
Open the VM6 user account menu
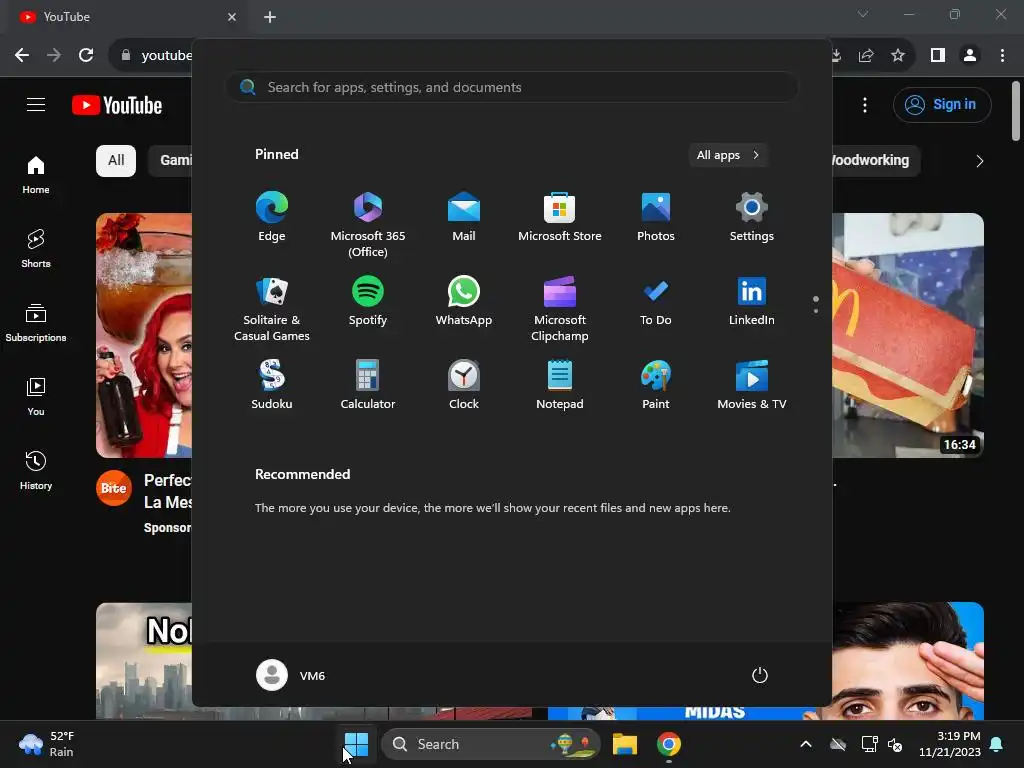pos(291,675)
